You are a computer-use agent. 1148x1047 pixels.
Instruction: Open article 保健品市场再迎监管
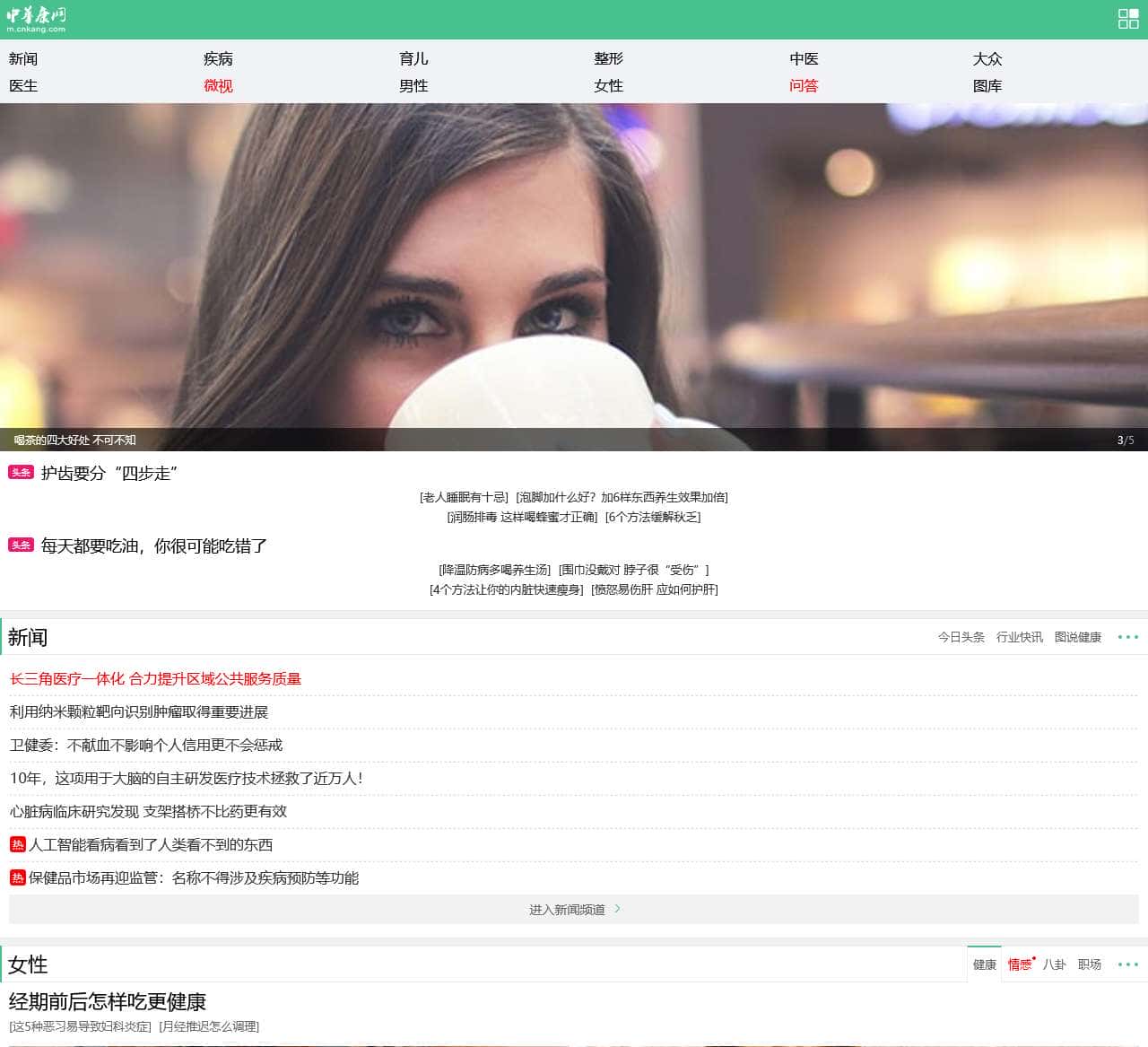click(194, 878)
